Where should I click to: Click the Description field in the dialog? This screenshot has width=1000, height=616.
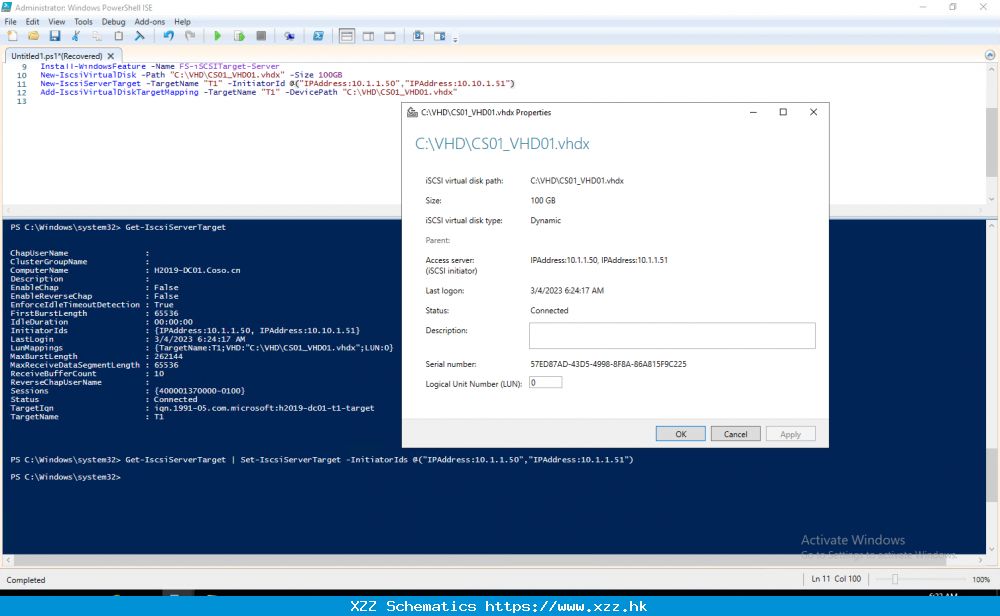(671, 335)
